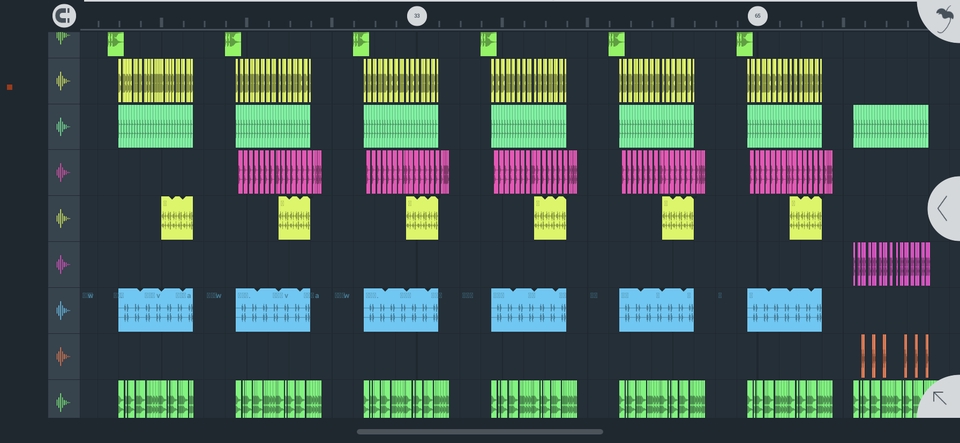Select the lower magenta waveform track header
This screenshot has height=443, width=960.
tap(64, 264)
